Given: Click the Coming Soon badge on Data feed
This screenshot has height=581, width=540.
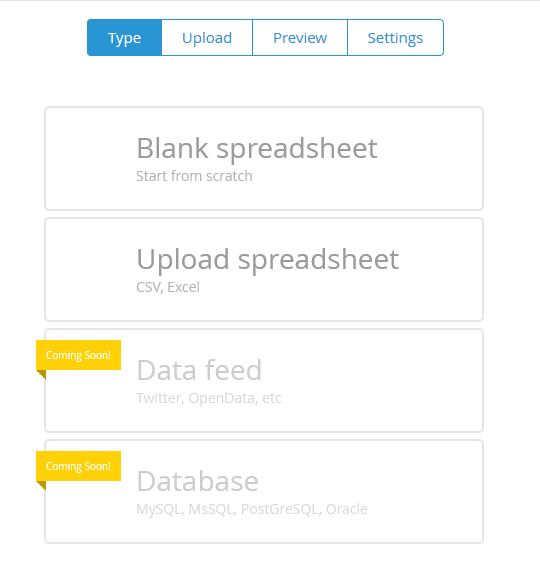Looking at the screenshot, I should point(79,355).
